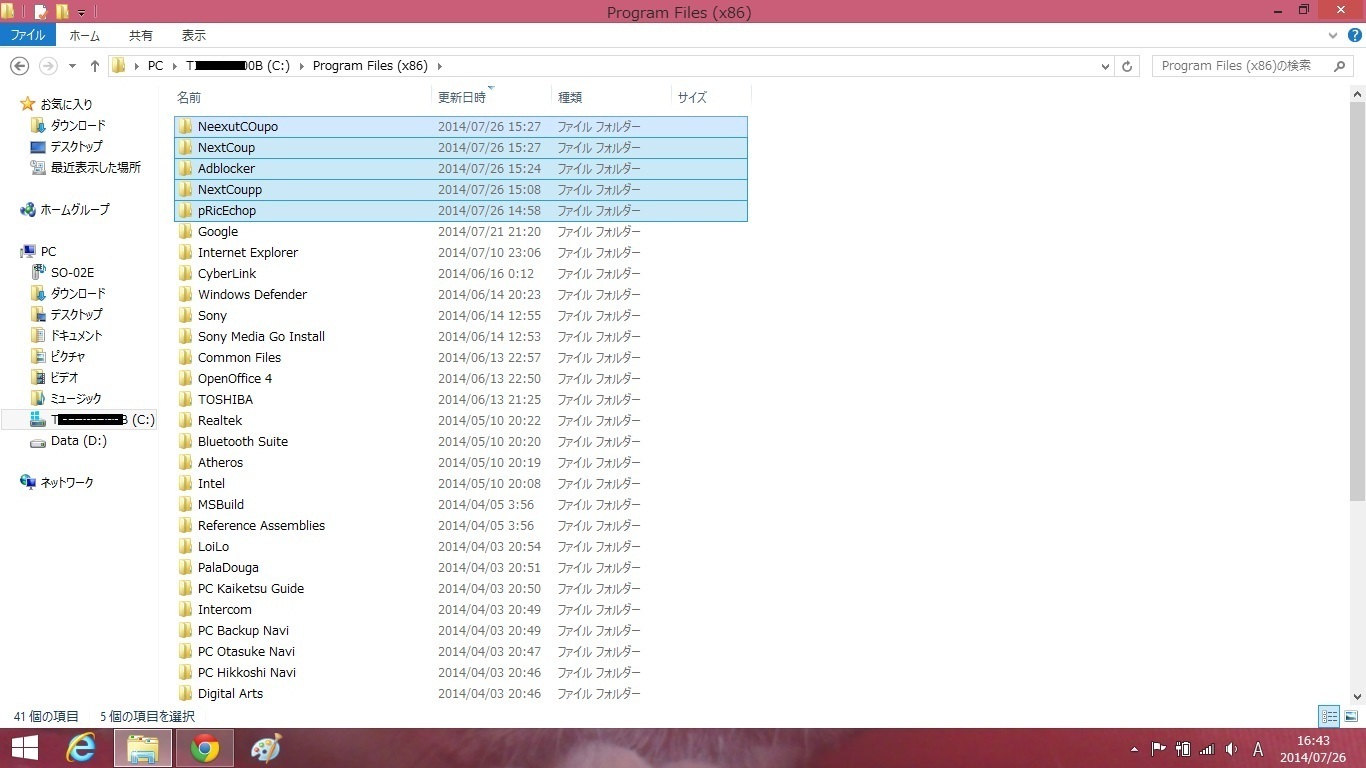Switch to large thumbnails view icon
1366x768 pixels.
[x=1351, y=716]
